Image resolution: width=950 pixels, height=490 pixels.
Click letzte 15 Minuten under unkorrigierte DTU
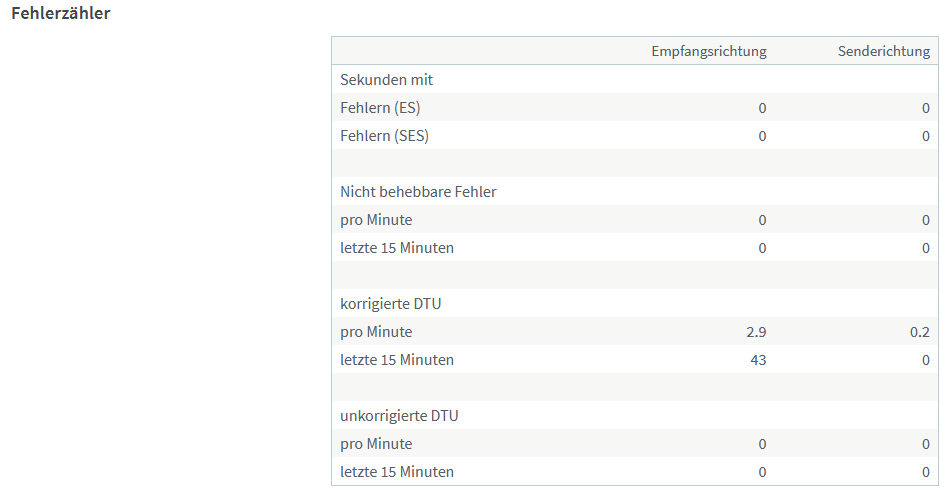pos(397,472)
